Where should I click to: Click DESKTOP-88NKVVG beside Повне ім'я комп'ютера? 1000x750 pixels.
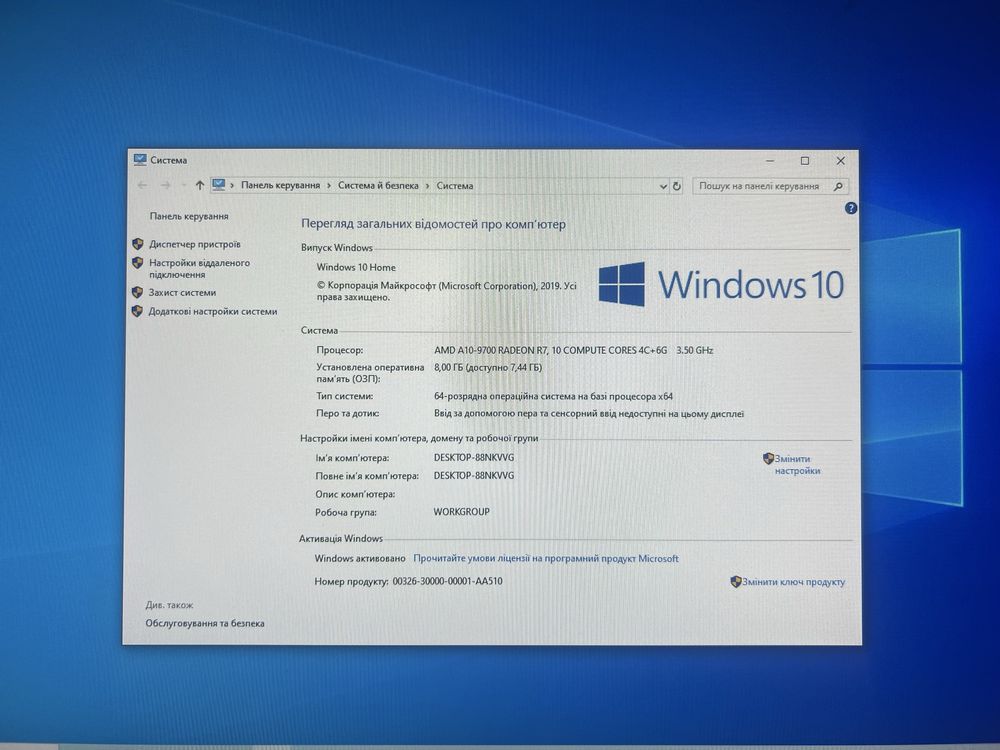tap(474, 476)
